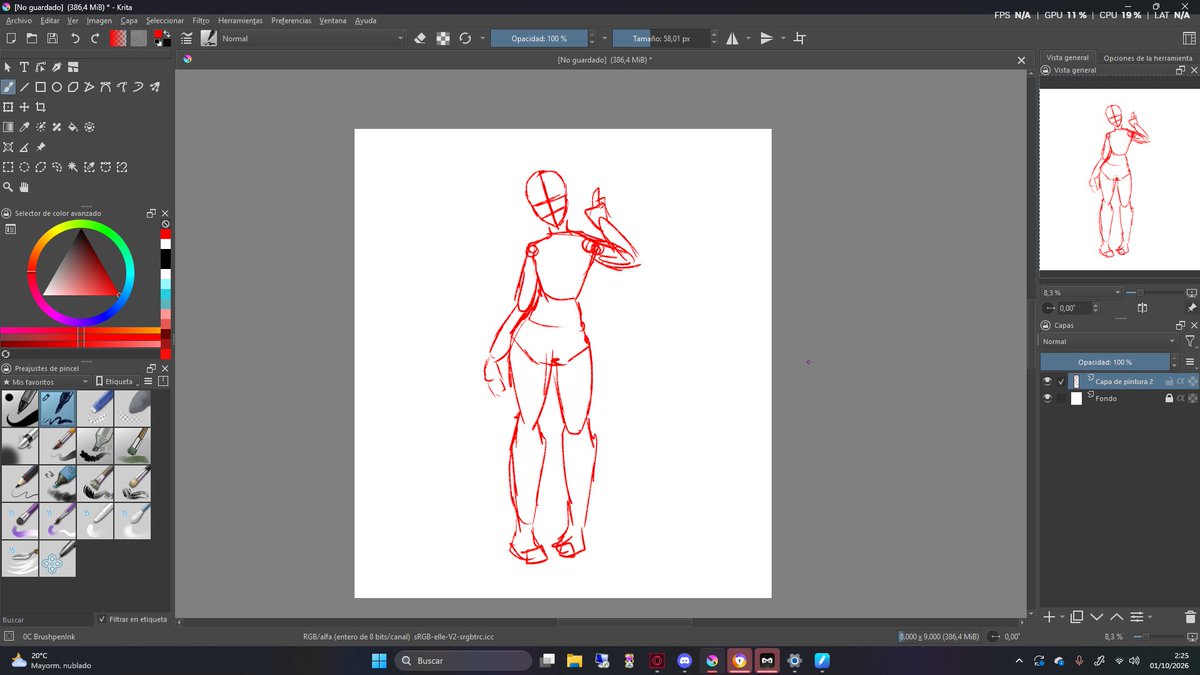Select the Elliptical Selection tool

tap(24, 167)
